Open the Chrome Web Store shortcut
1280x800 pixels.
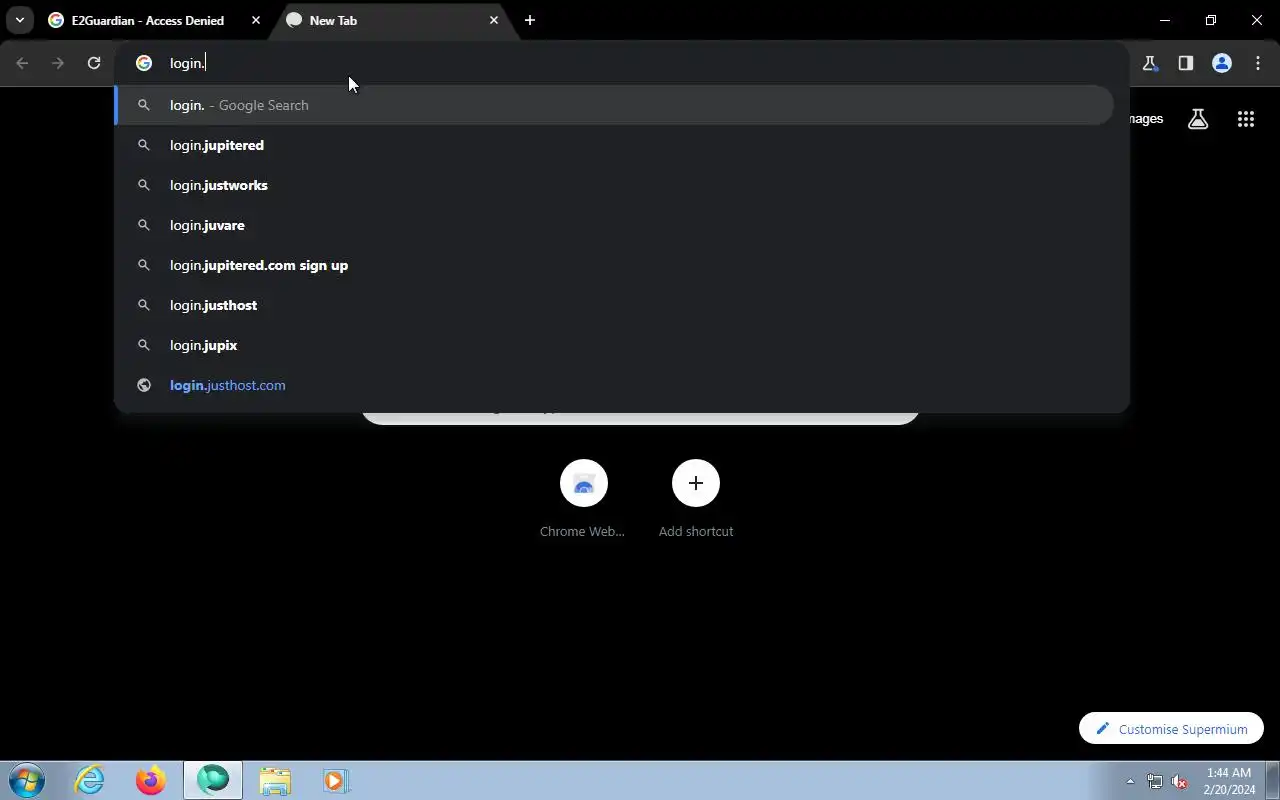(583, 498)
